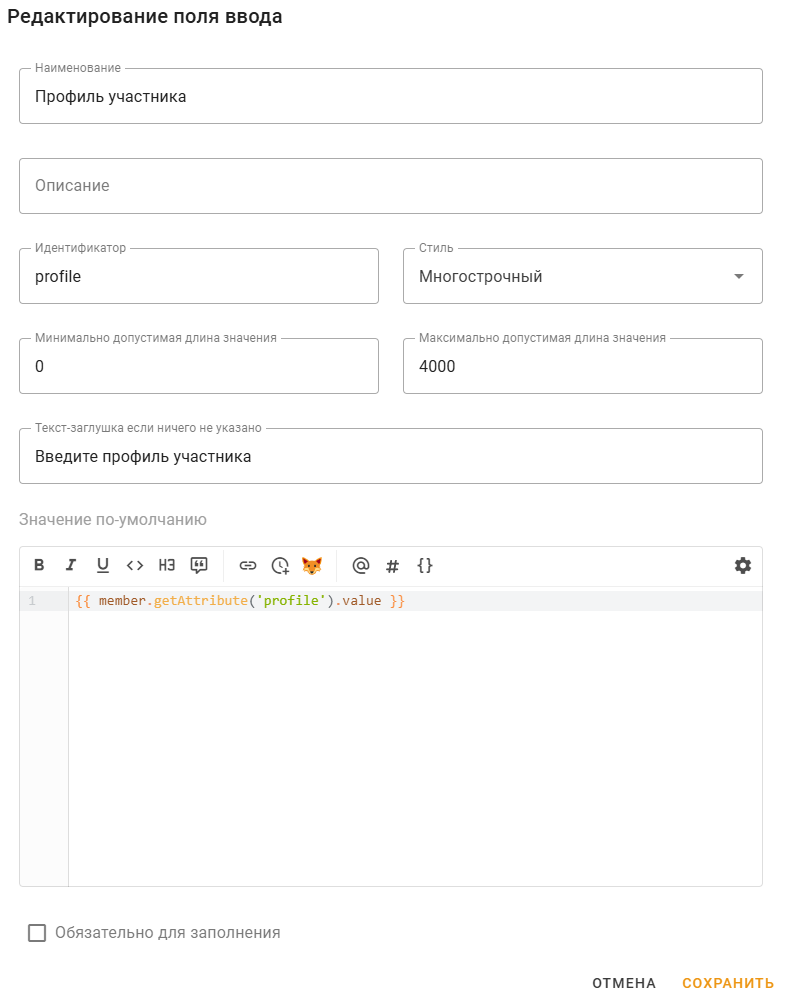Enable the checkbox Обязательно для заполнения

(x=36, y=932)
